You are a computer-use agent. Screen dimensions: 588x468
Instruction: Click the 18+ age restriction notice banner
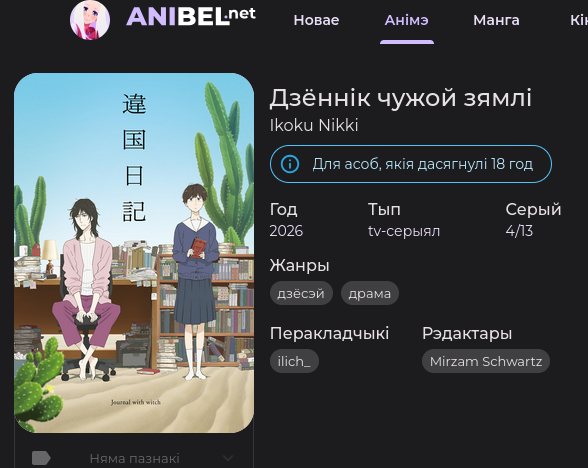pyautogui.click(x=411, y=164)
